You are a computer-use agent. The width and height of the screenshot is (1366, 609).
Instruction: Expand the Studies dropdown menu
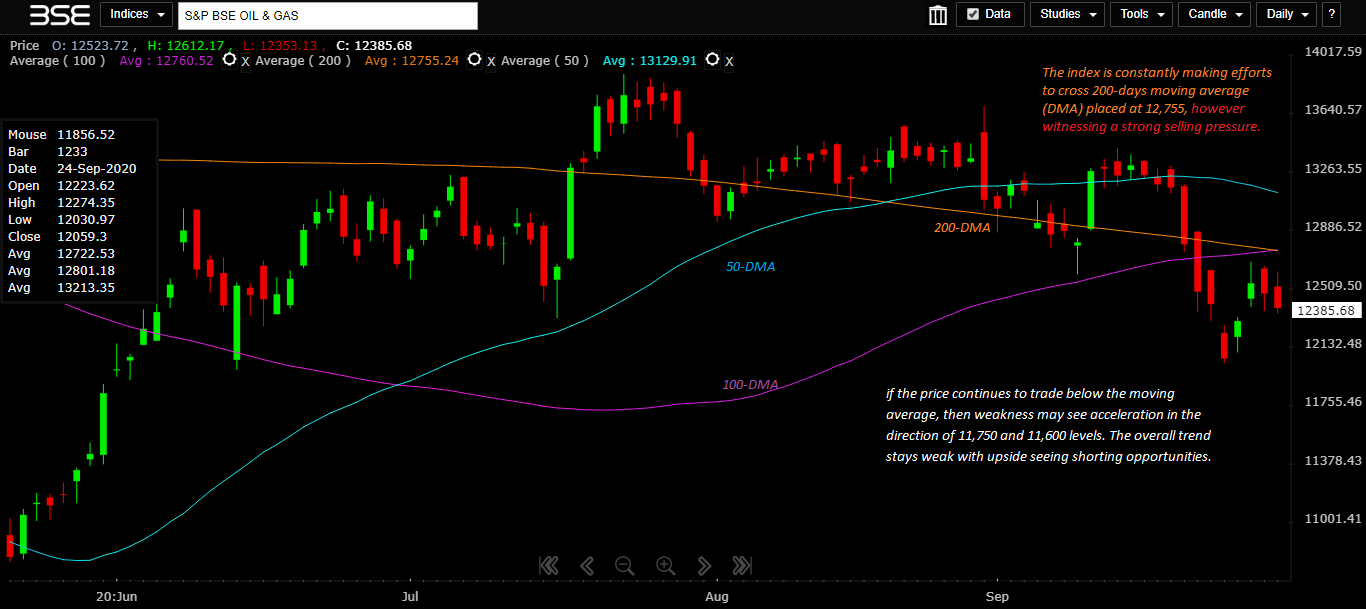pos(1067,14)
